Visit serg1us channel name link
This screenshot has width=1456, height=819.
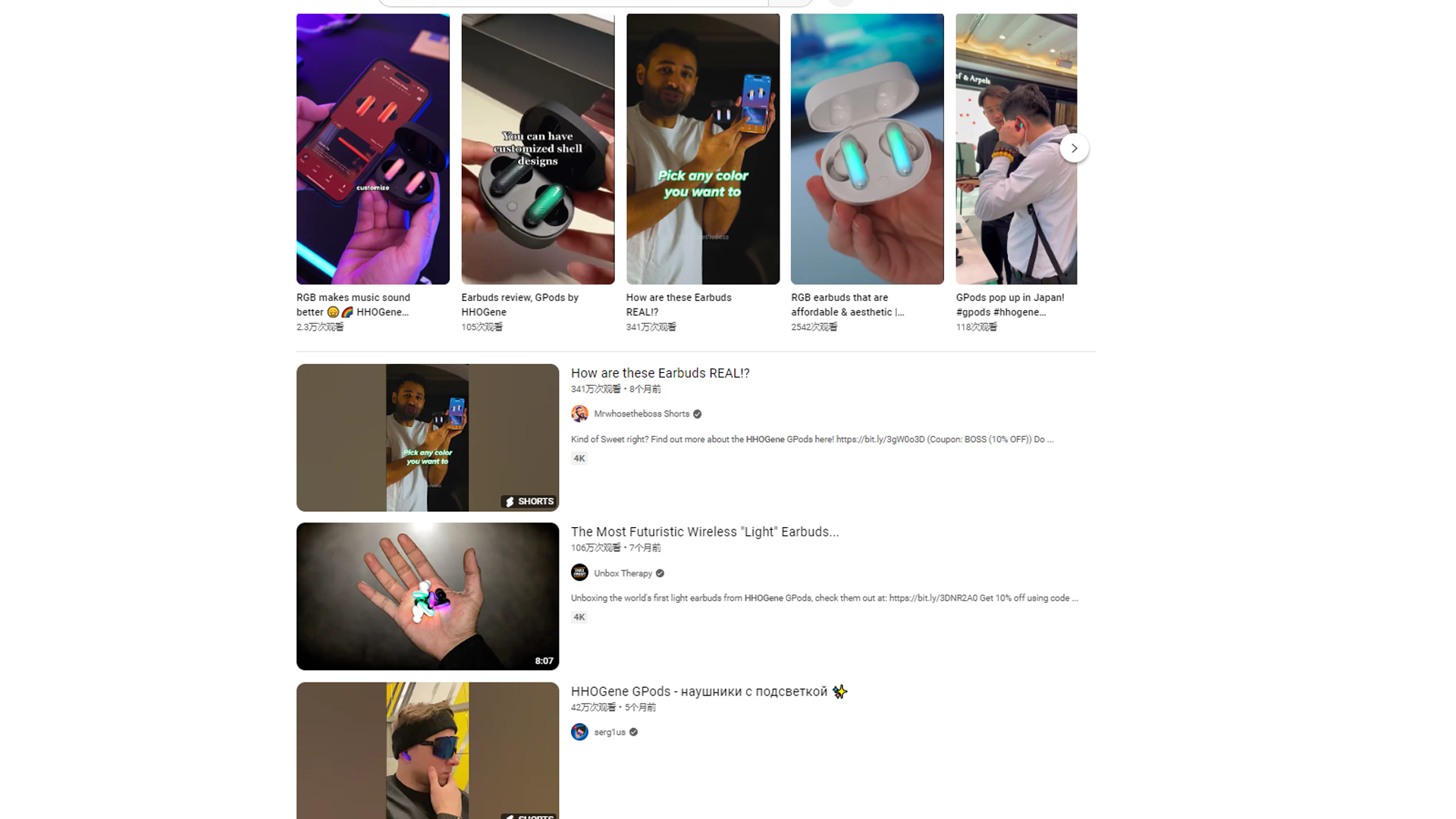click(x=610, y=733)
